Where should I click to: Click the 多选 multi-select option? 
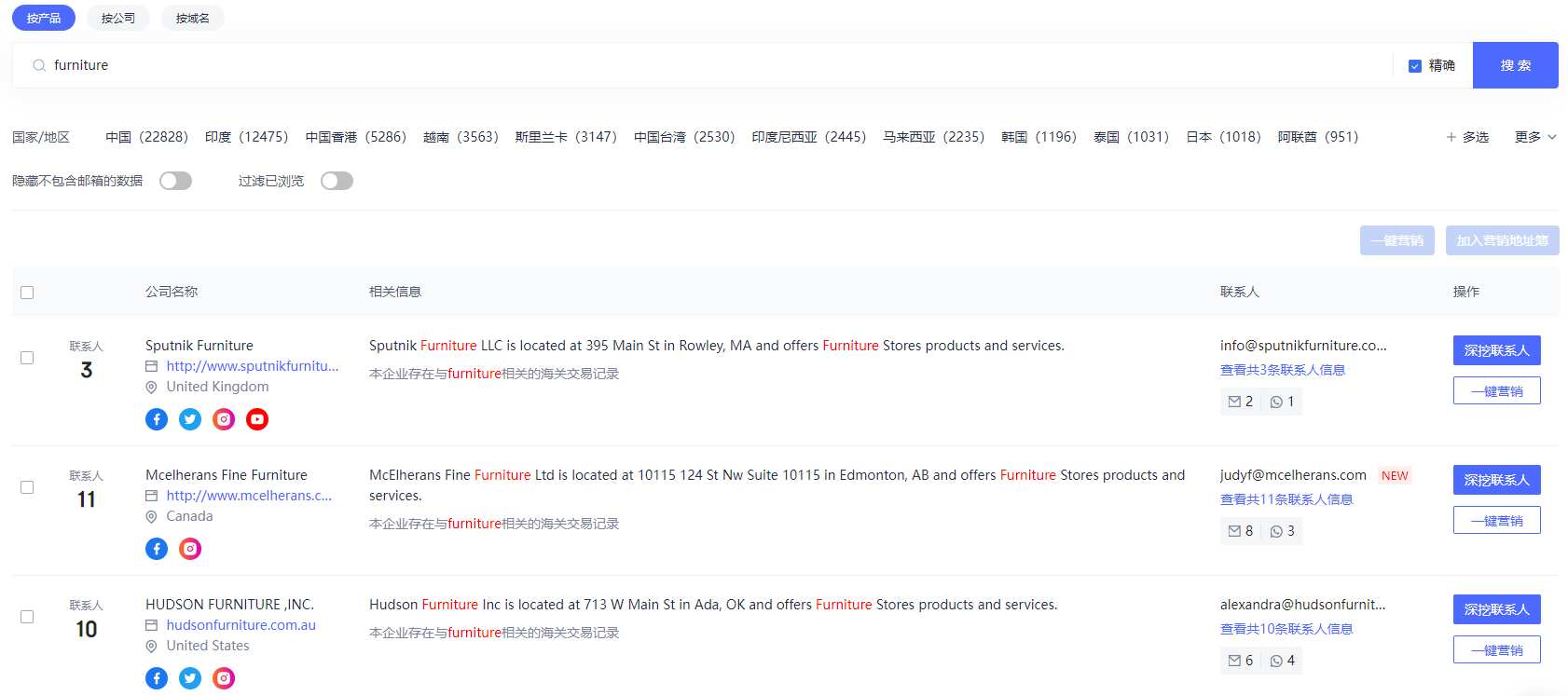click(x=1467, y=137)
